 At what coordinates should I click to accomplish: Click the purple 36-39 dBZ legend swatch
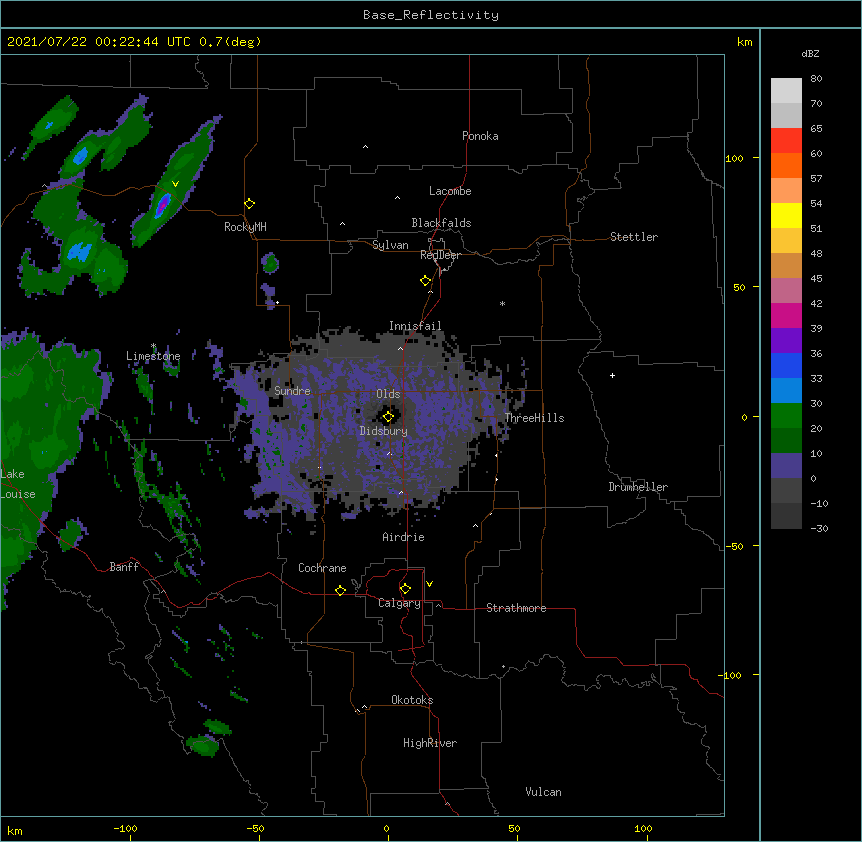tap(786, 341)
